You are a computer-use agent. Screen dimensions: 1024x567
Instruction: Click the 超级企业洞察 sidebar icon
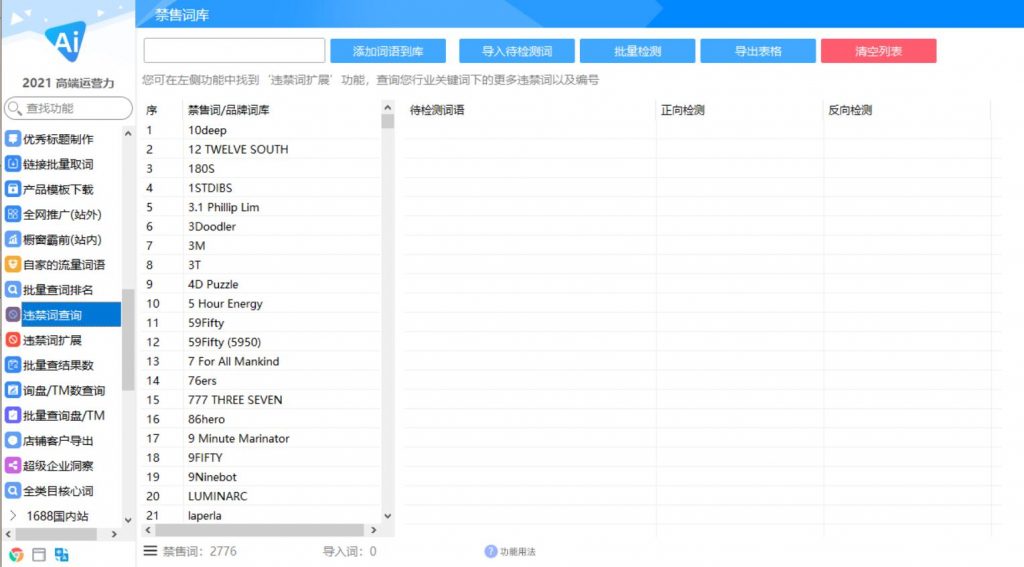click(x=12, y=465)
